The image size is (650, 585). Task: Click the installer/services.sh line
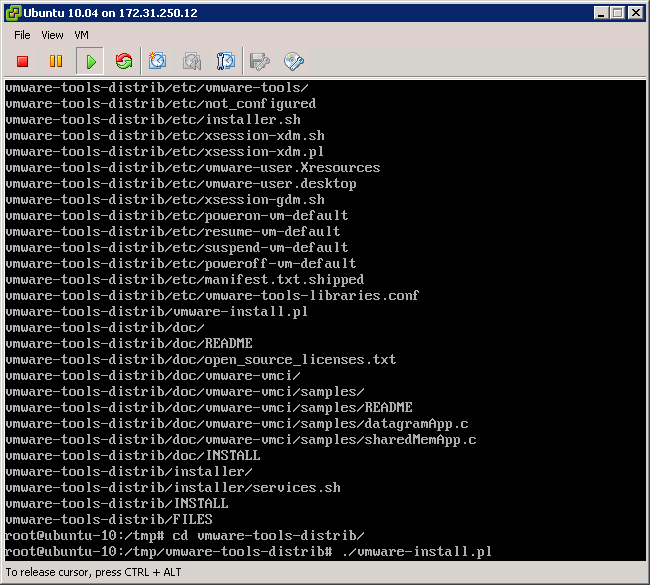[x=173, y=487]
